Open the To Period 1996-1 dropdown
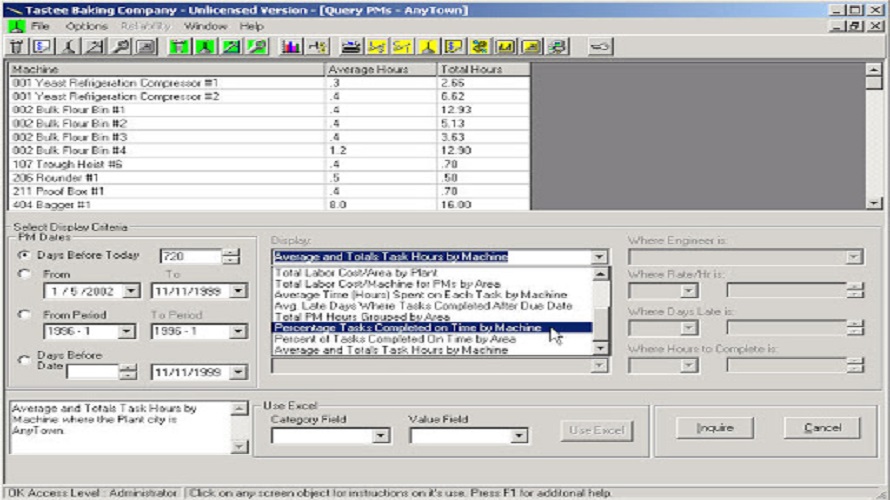The width and height of the screenshot is (890, 500). pyautogui.click(x=238, y=331)
